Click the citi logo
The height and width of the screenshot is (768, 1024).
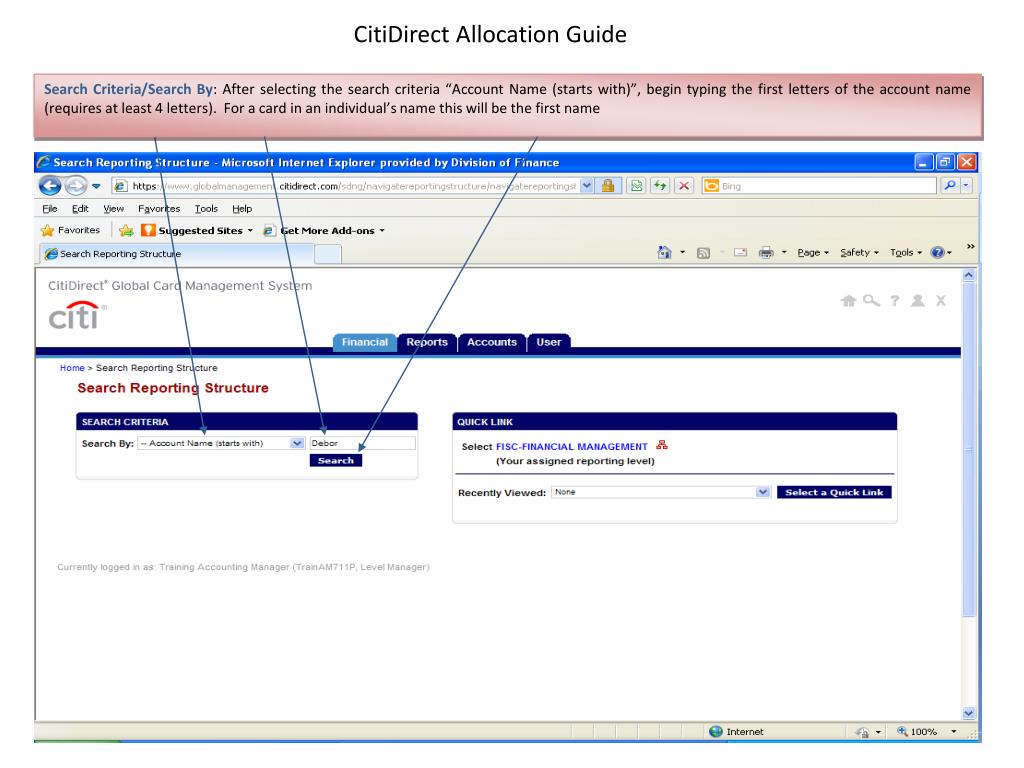point(77,315)
